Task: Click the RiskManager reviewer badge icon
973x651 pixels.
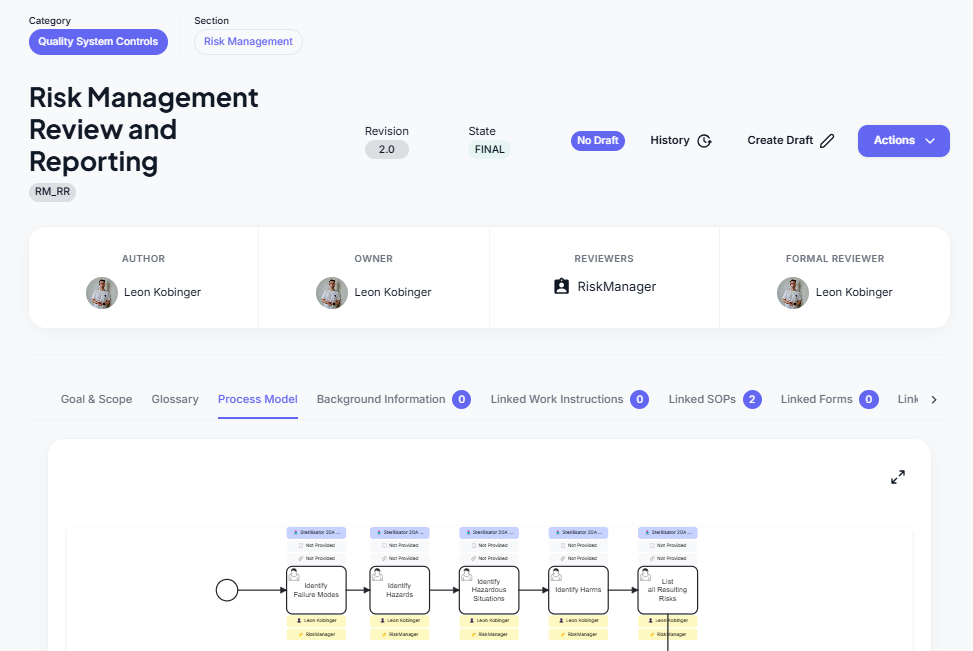Action: click(561, 287)
